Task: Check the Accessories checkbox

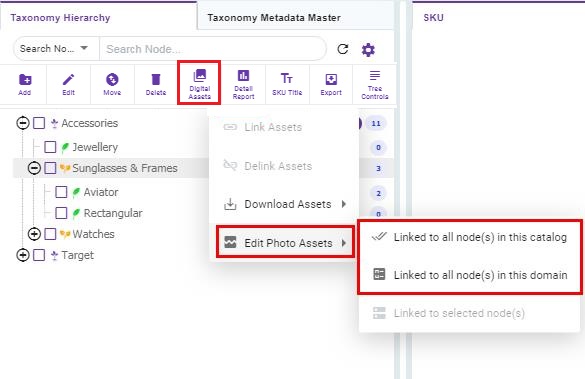Action: point(39,123)
